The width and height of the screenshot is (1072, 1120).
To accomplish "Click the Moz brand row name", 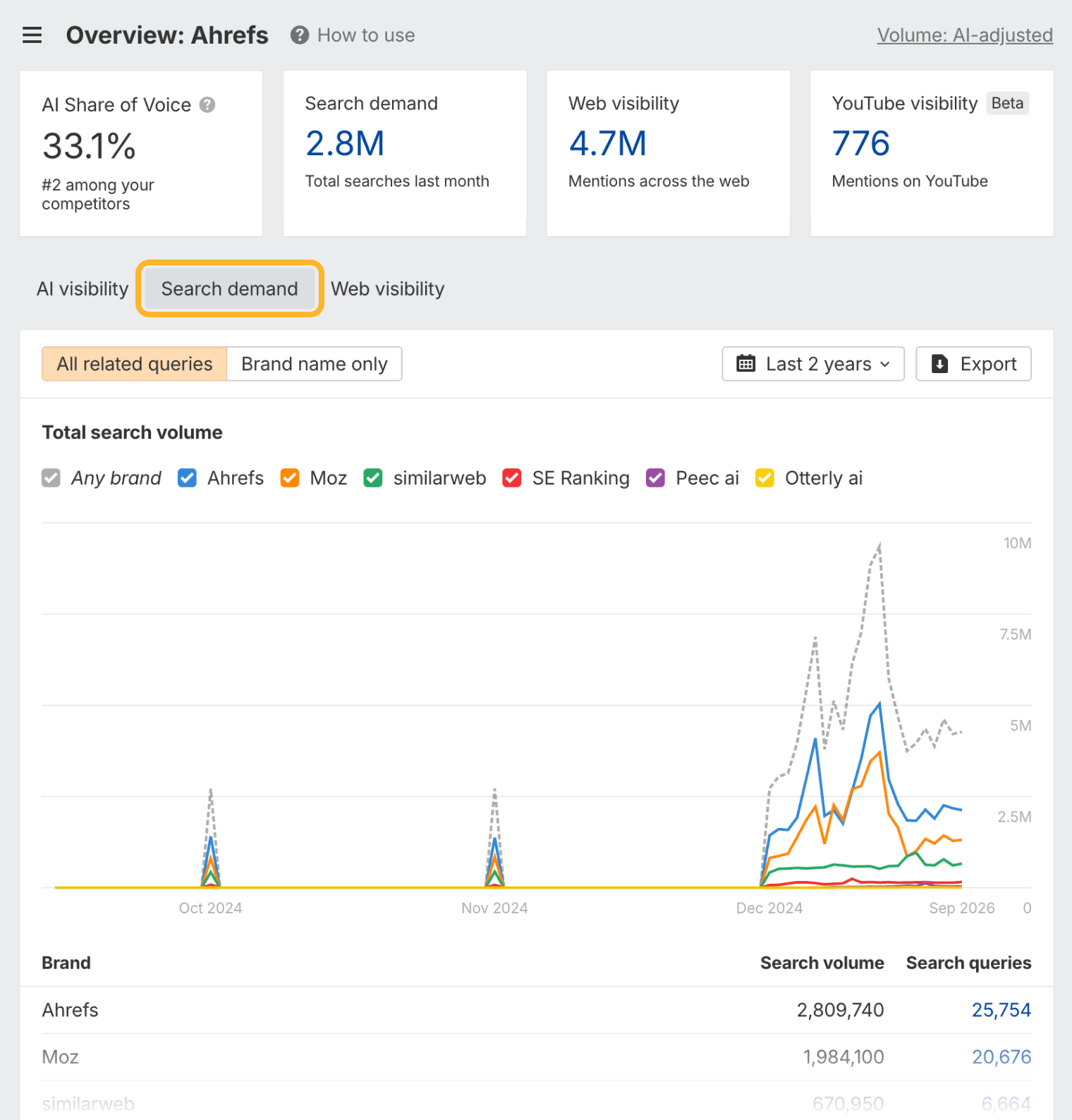I will click(60, 1057).
